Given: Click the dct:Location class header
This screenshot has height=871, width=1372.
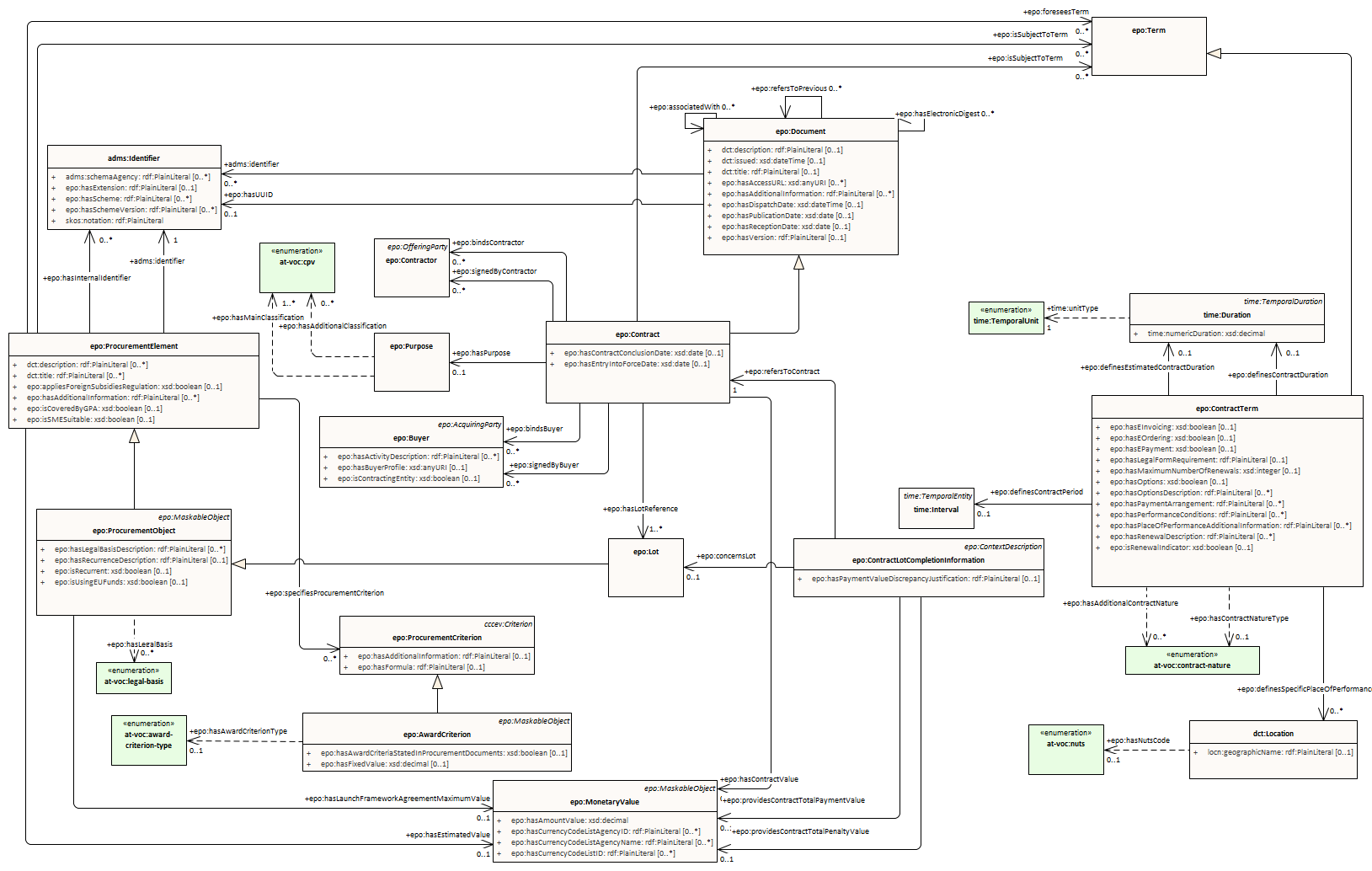Looking at the screenshot, I should pyautogui.click(x=1273, y=734).
